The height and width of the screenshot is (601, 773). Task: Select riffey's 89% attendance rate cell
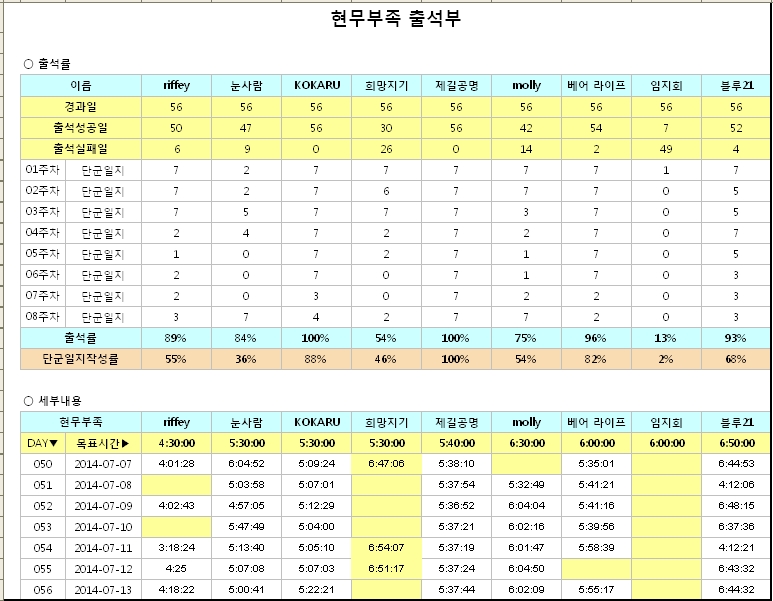pos(176,338)
